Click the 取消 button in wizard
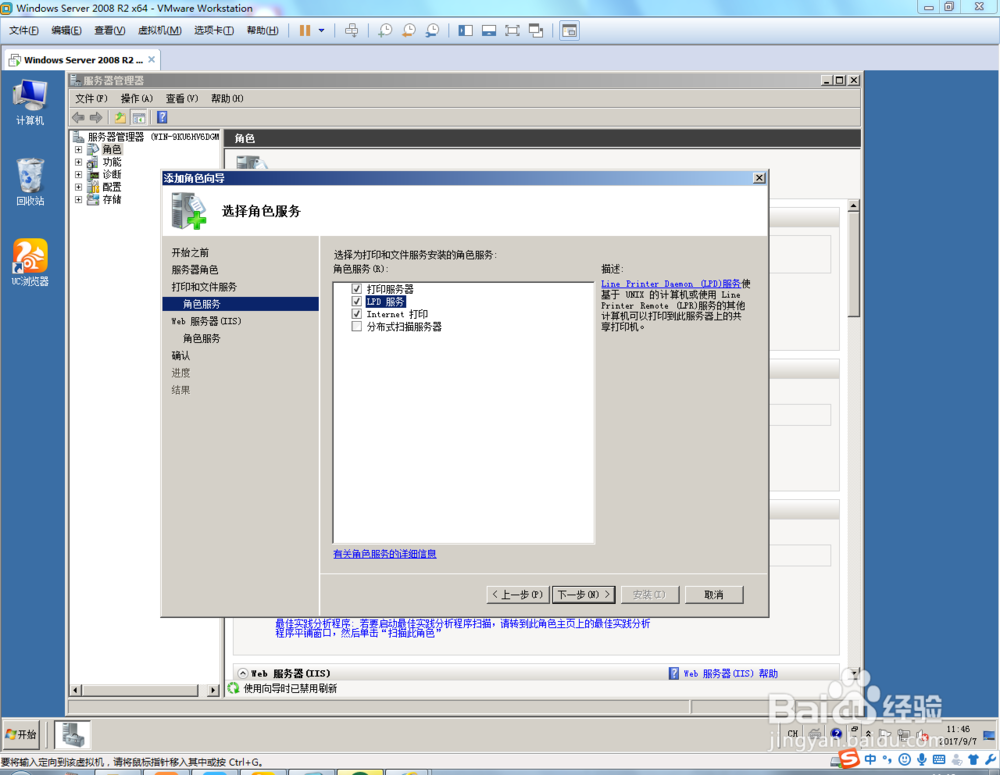This screenshot has width=1000, height=775. (x=714, y=594)
